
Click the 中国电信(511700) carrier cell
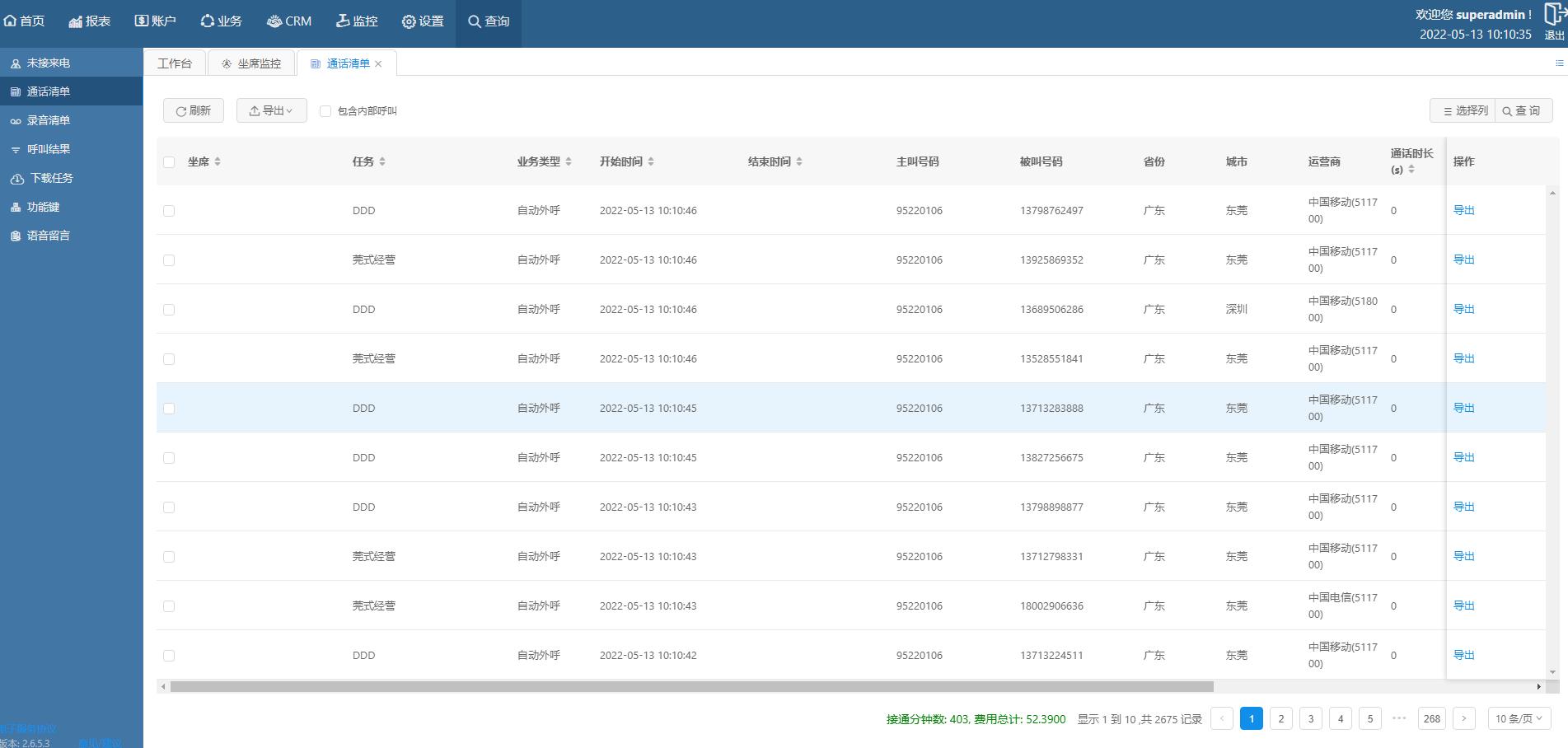click(x=1342, y=605)
